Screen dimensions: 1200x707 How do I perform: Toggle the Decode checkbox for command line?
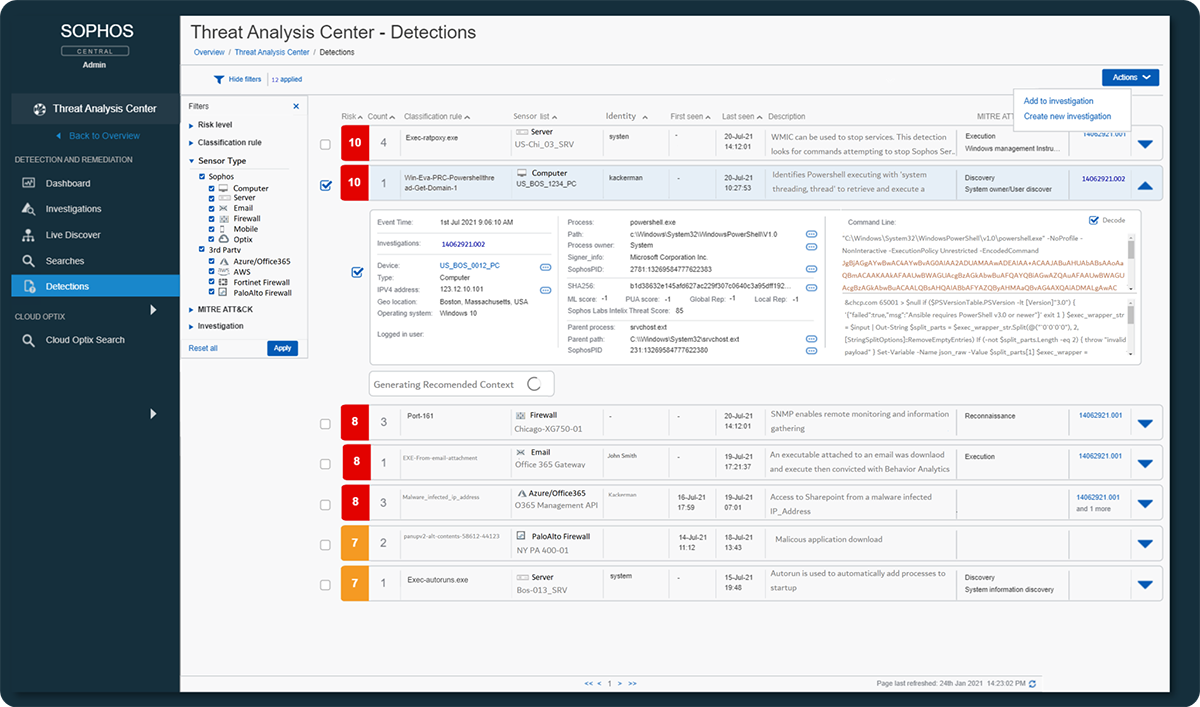[x=1093, y=220]
